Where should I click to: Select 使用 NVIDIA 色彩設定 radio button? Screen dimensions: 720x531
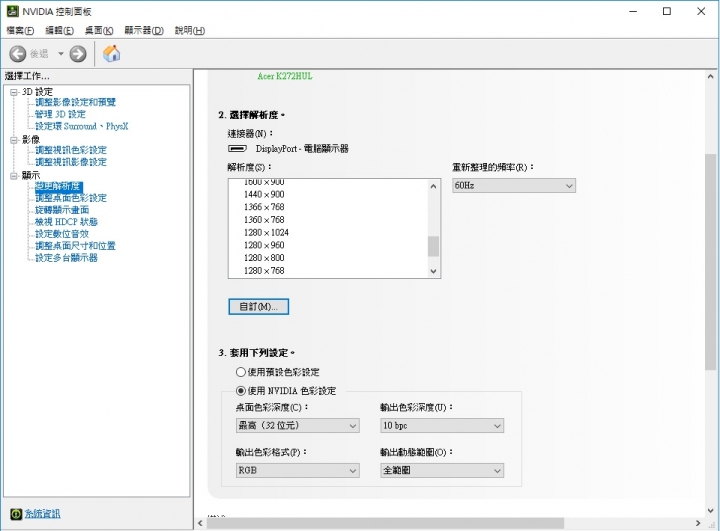coord(241,391)
